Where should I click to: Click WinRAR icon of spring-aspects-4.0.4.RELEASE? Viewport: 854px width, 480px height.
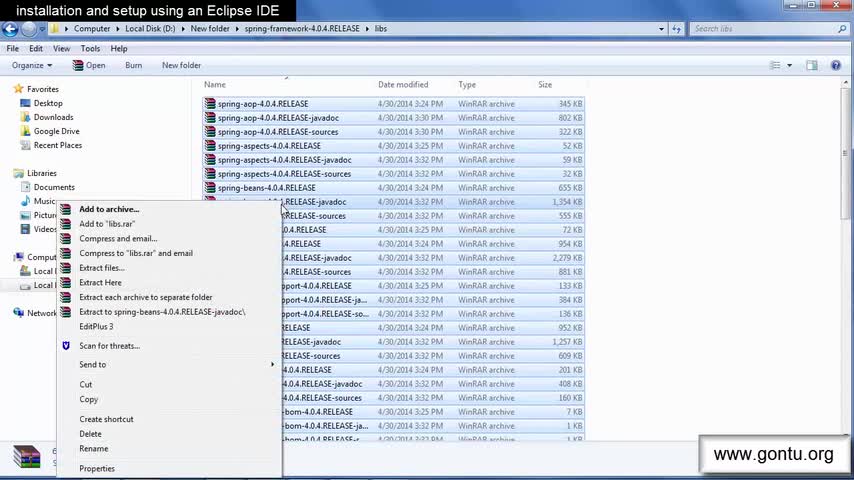210,146
